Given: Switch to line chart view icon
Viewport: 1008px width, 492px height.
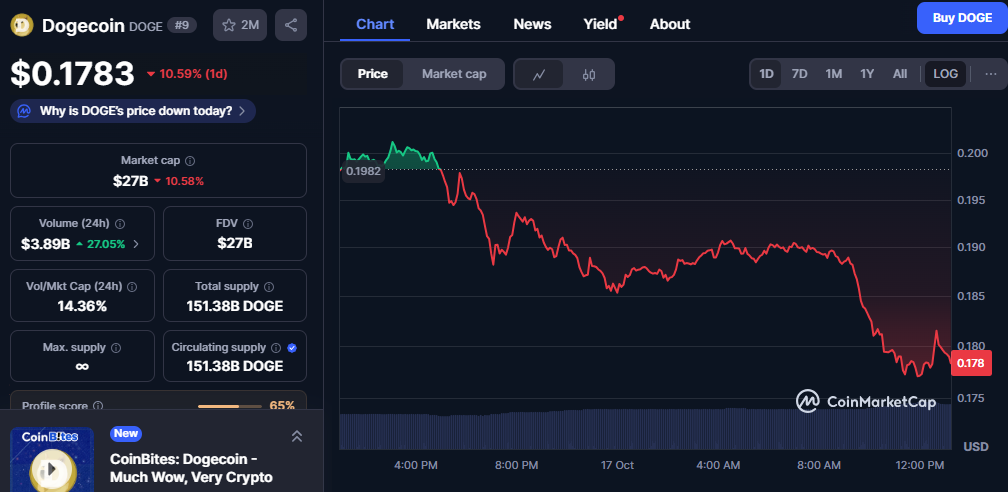Looking at the screenshot, I should pyautogui.click(x=539, y=74).
